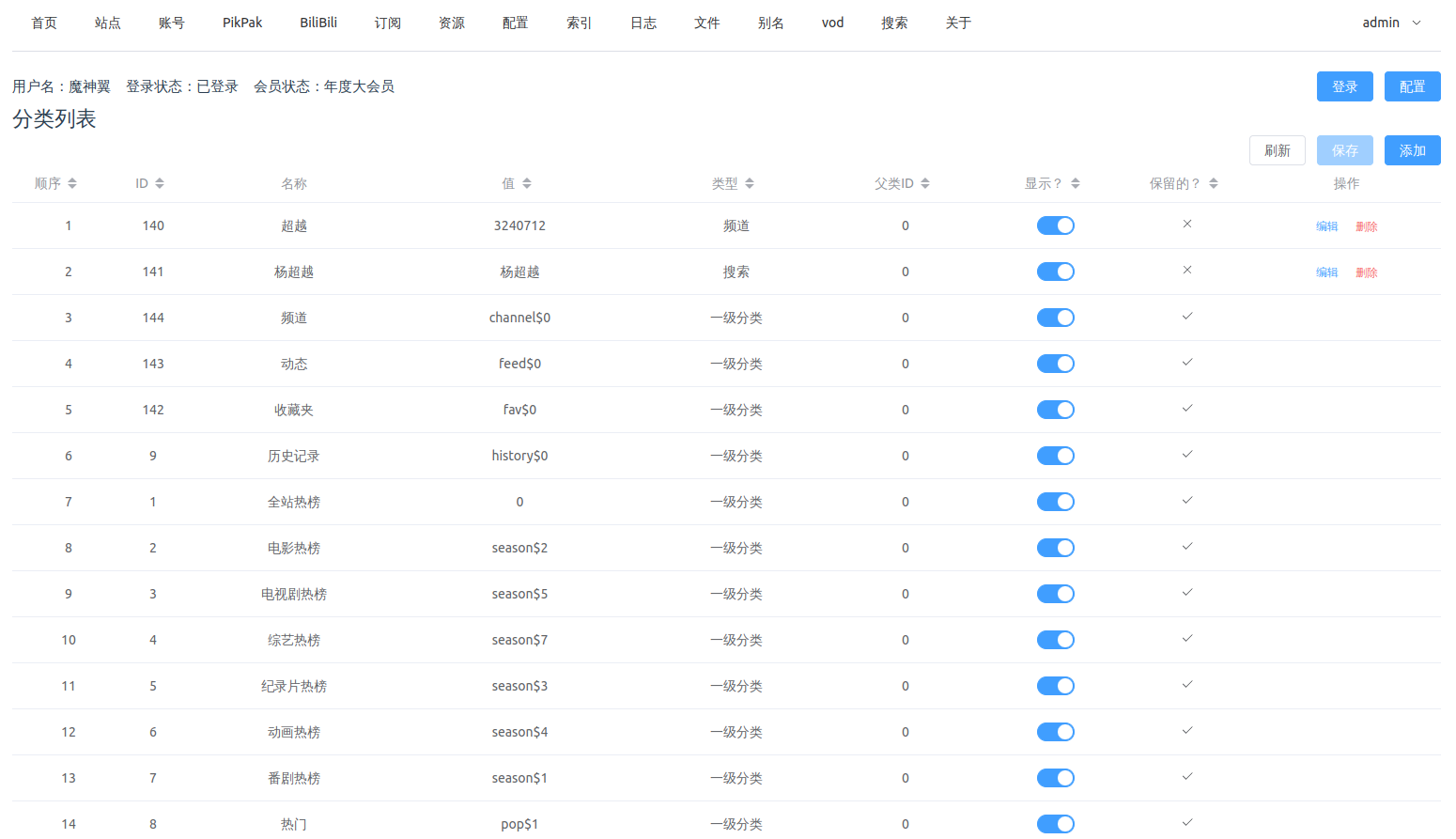Disable display for 收藏夹 category

(1056, 410)
